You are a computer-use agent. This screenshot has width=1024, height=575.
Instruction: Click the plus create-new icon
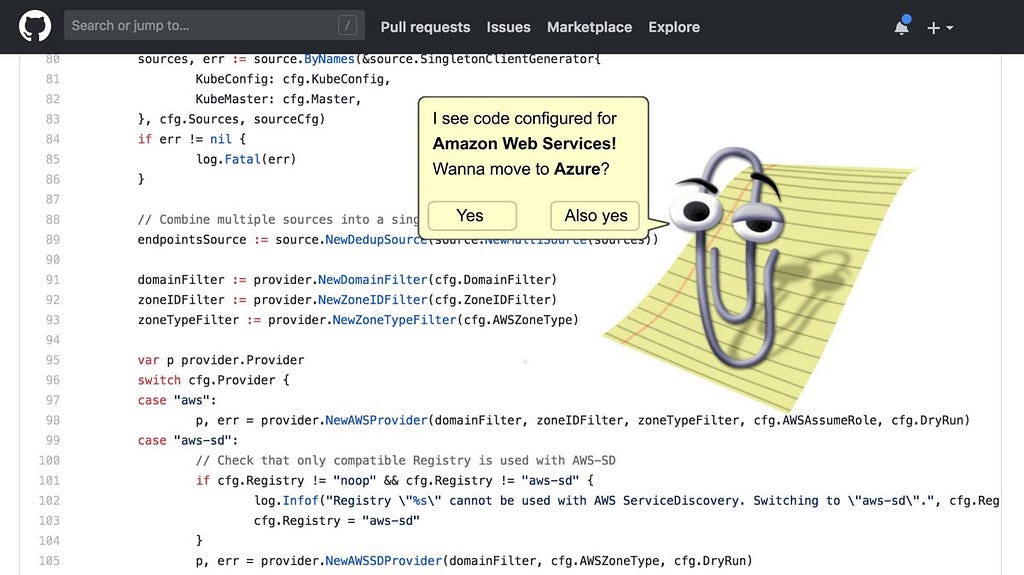(933, 27)
